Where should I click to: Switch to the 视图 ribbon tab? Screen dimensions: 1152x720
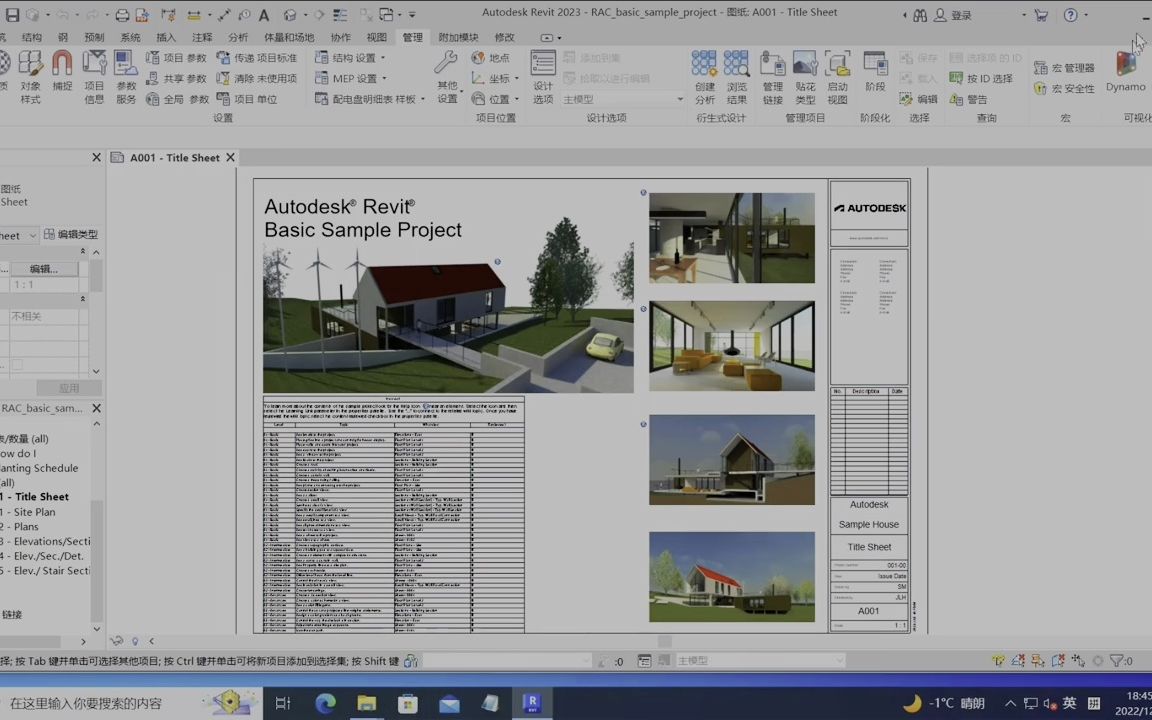[x=377, y=37]
